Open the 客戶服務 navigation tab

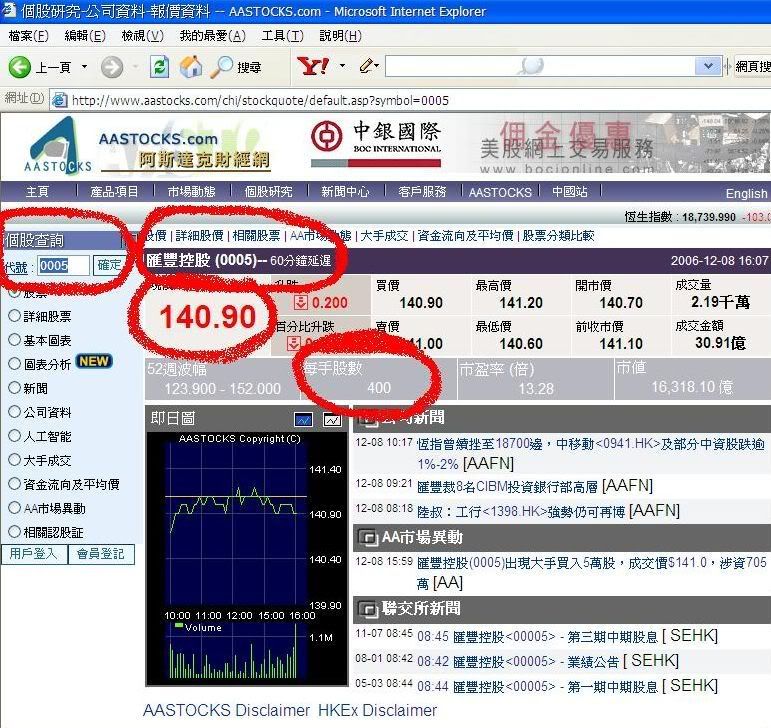(x=422, y=191)
